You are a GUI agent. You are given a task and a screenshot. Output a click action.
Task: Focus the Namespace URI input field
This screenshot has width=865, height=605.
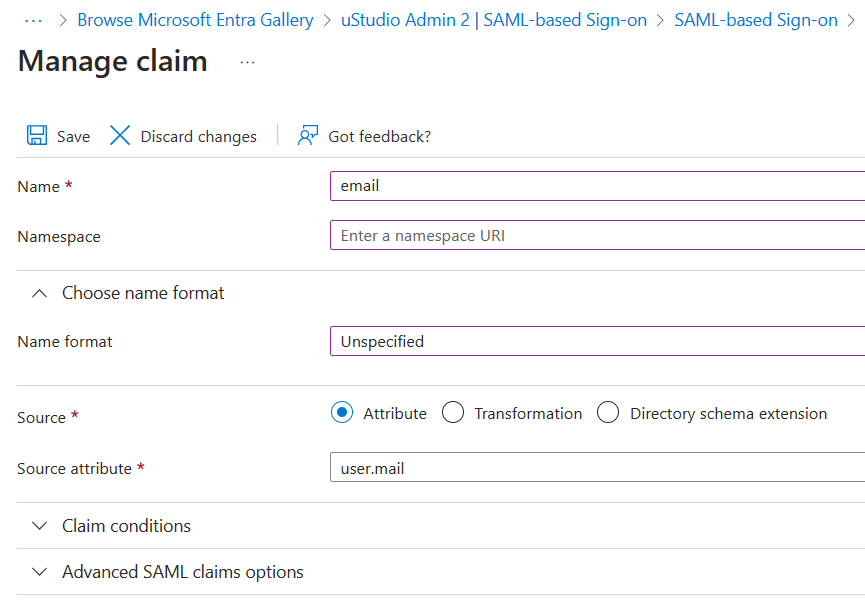tap(596, 236)
